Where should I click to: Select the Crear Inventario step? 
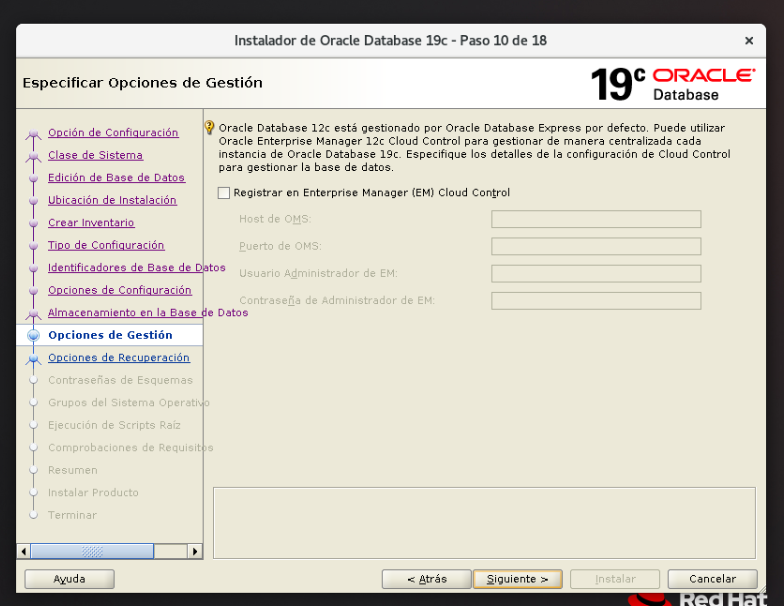(x=91, y=222)
